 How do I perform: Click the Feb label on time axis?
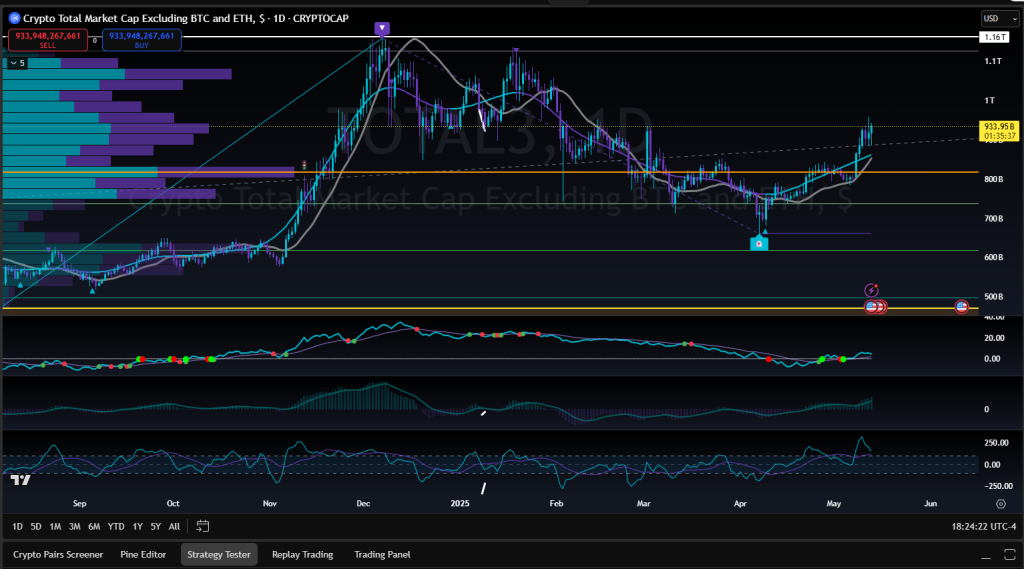pyautogui.click(x=556, y=504)
